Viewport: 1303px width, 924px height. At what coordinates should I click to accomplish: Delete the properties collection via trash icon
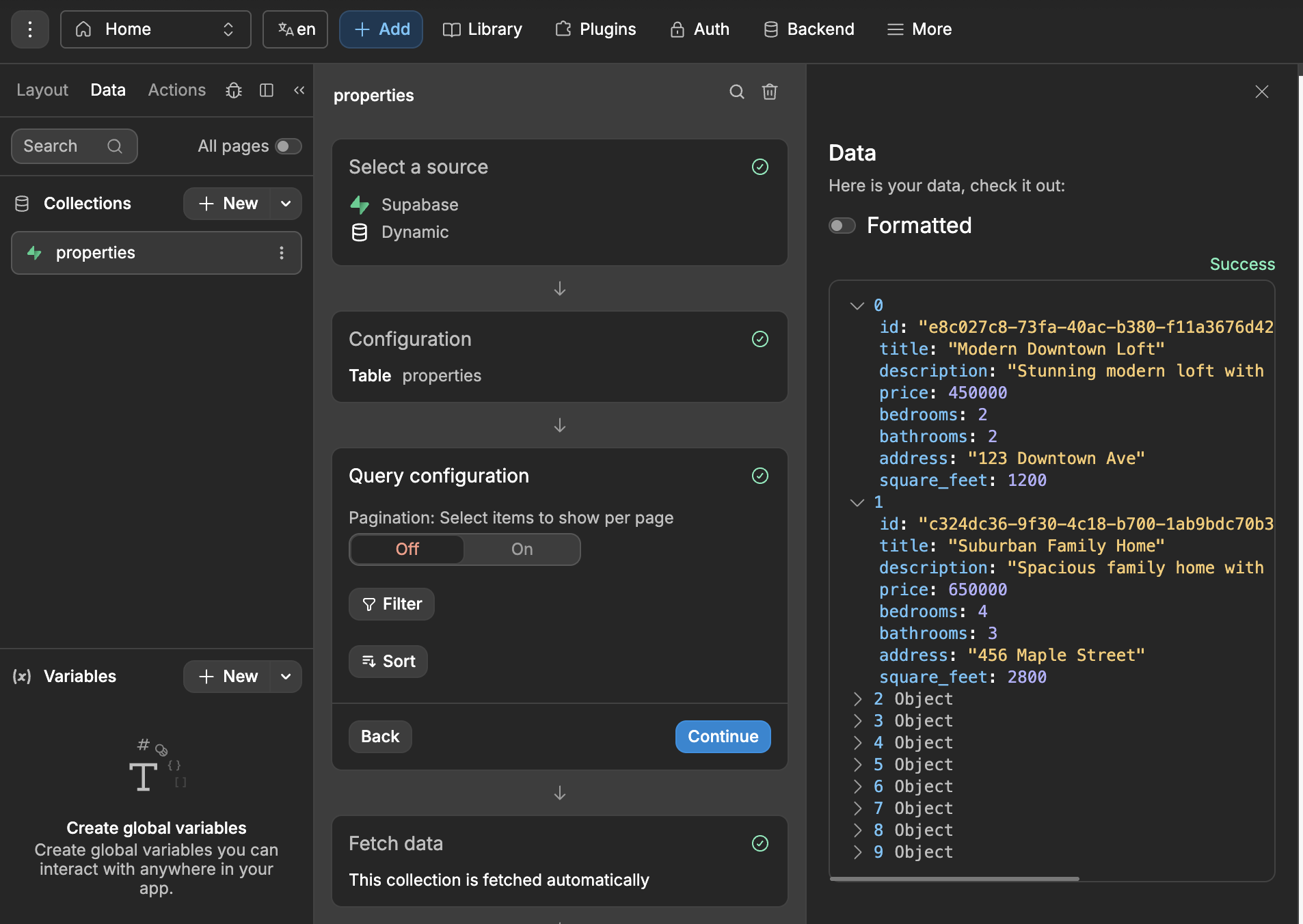[x=769, y=92]
